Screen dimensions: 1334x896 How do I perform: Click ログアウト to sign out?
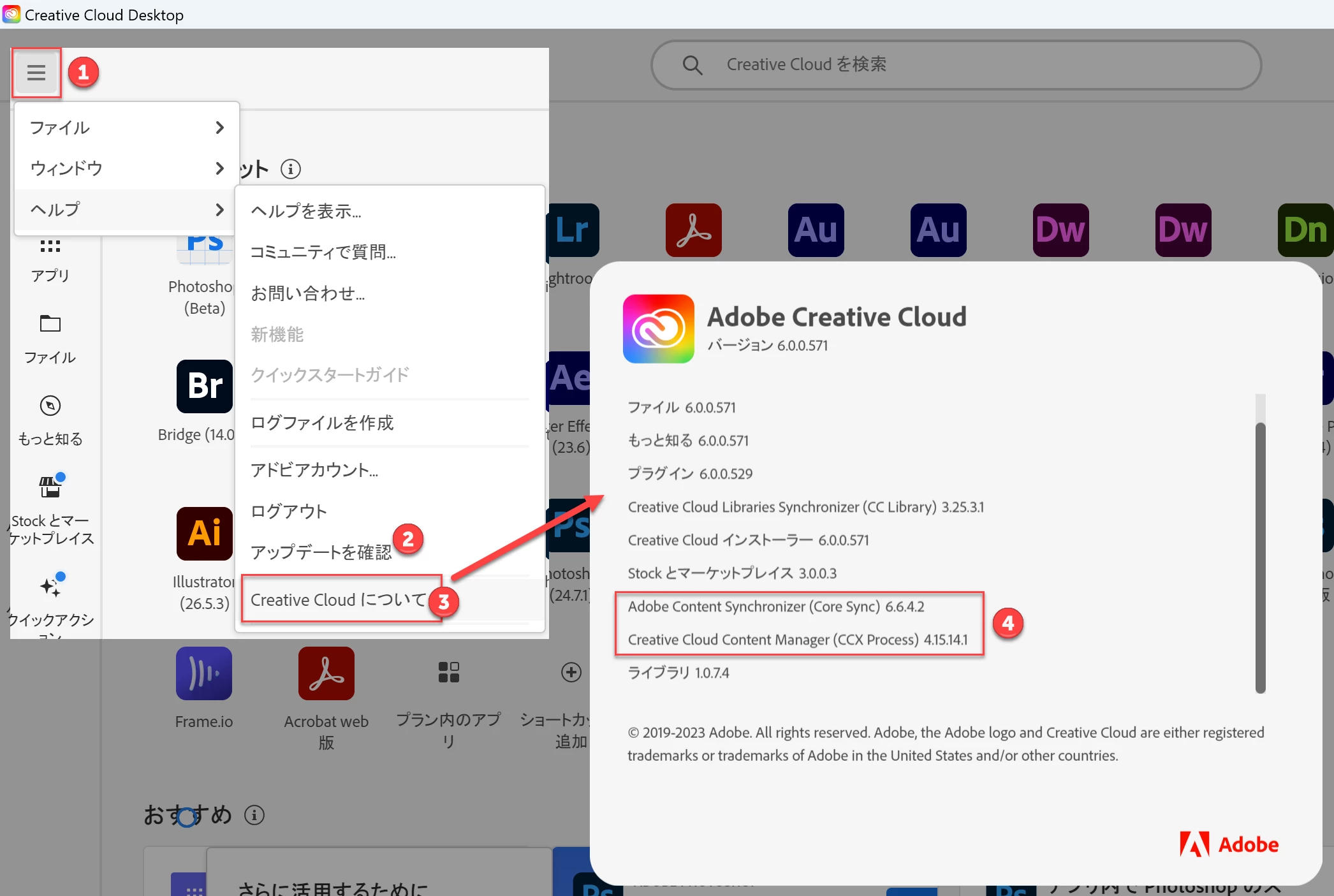point(289,511)
